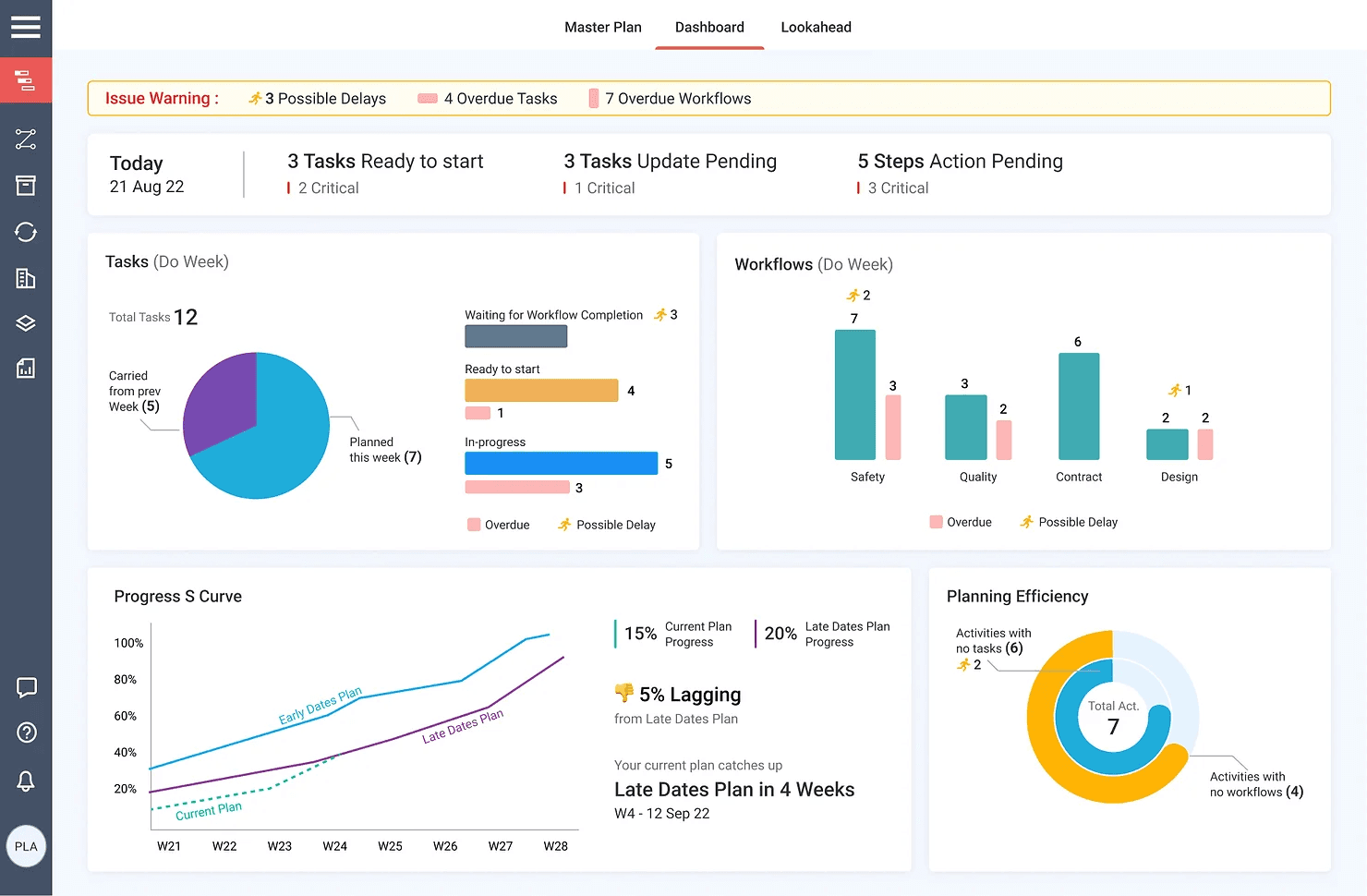The width and height of the screenshot is (1367, 896).
Task: Click the pink icon beside 7 Overdue Workflows
Action: (x=594, y=98)
